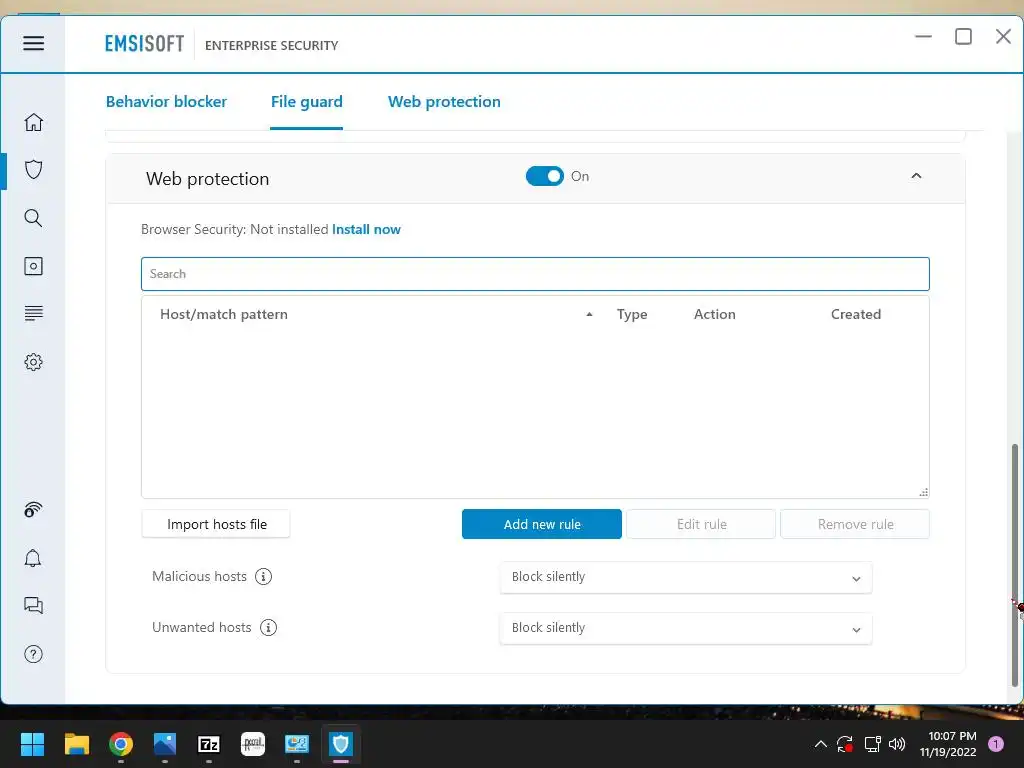The image size is (1024, 768).
Task: Click the volume speaker tray icon
Action: coord(897,744)
